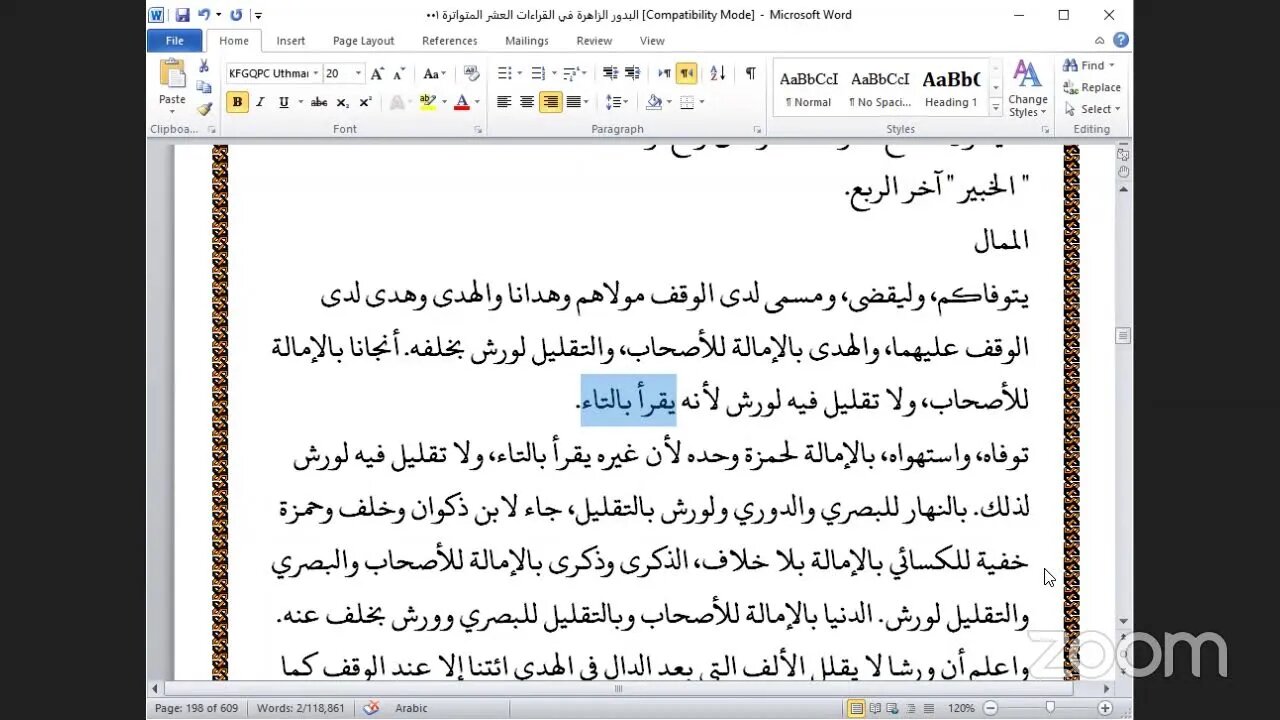Click the Clear Formatting icon
This screenshot has width=1280, height=720.
[x=472, y=73]
